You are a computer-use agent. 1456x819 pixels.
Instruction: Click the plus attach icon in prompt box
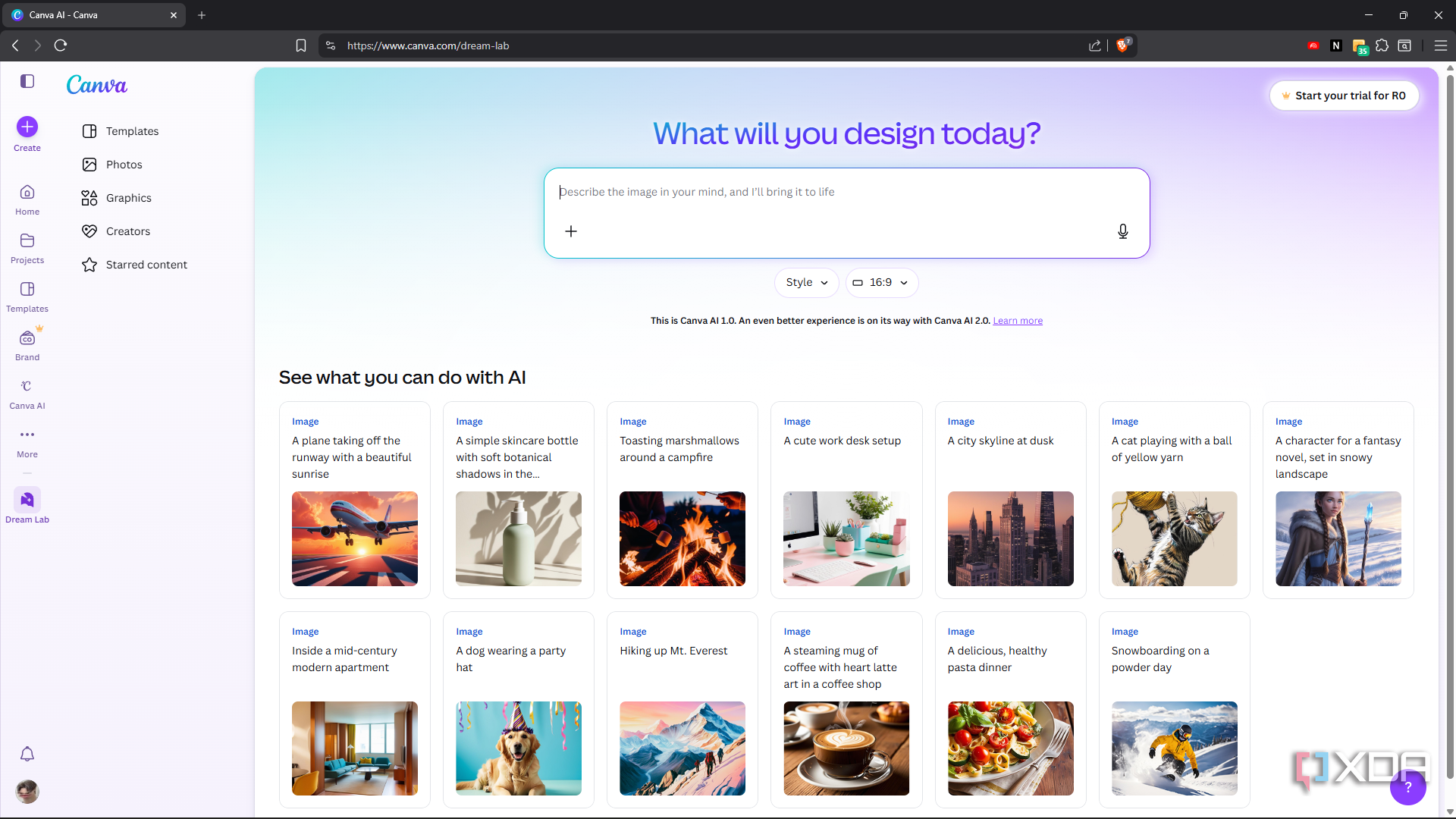(571, 231)
